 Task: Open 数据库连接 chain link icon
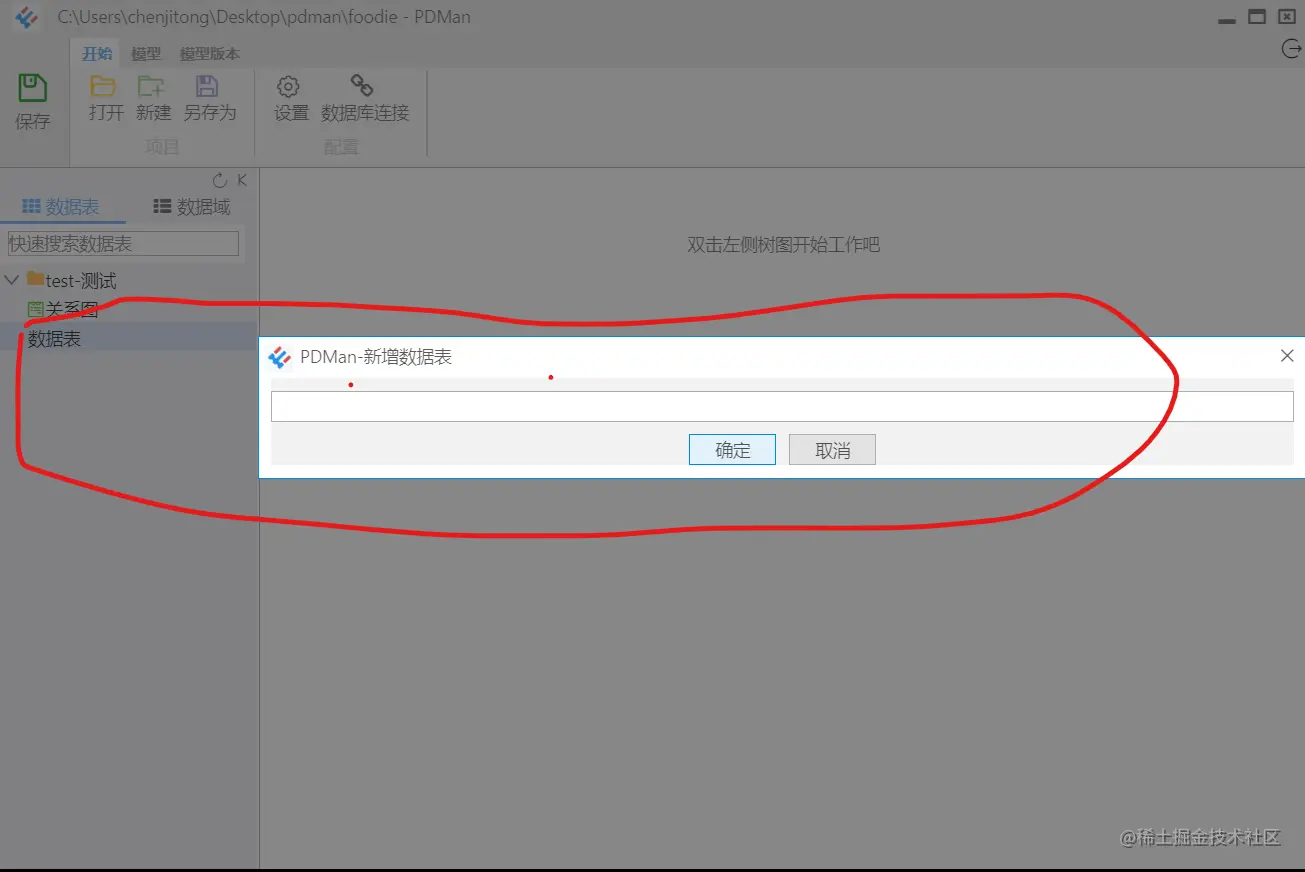[362, 86]
